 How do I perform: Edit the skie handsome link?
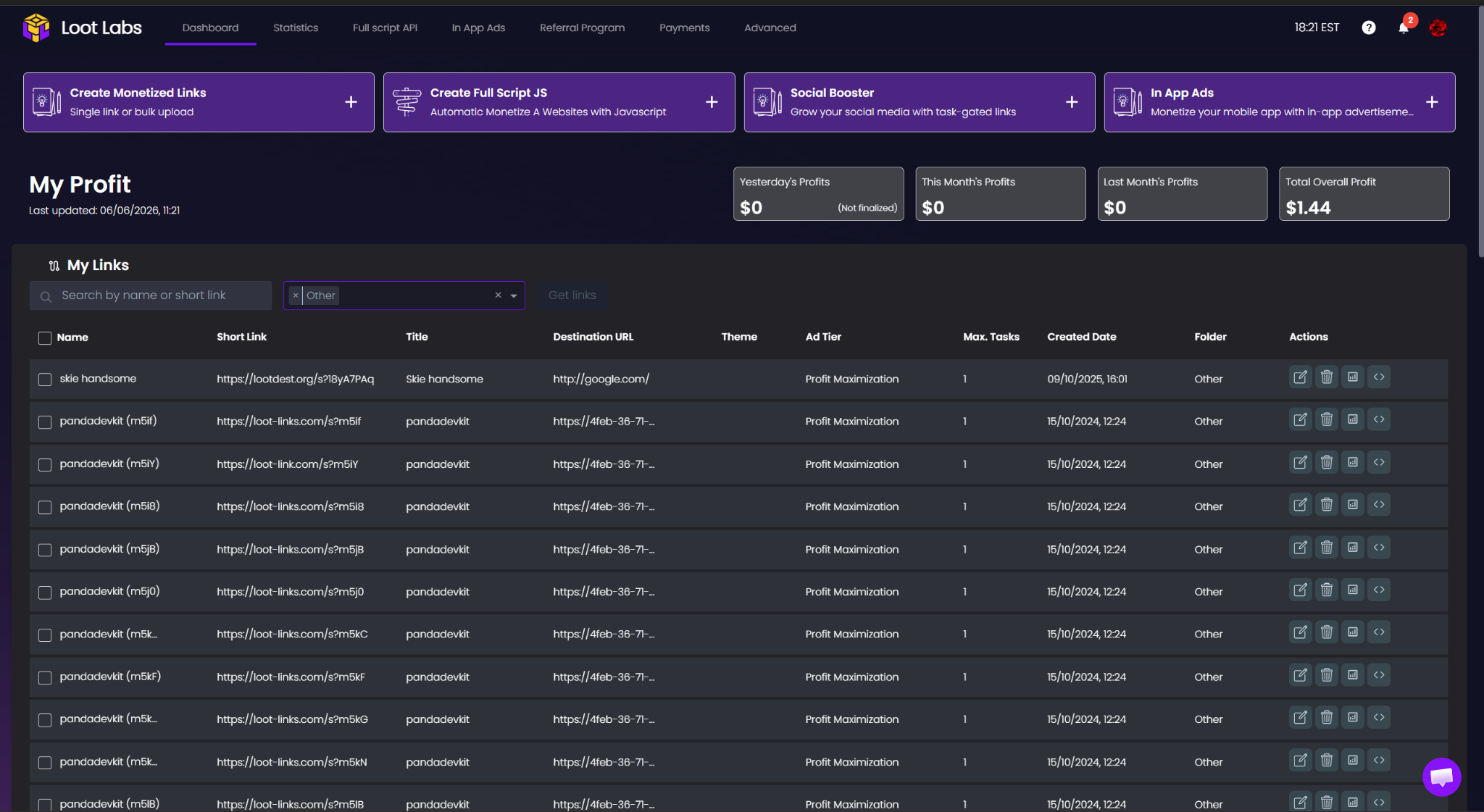point(1300,377)
